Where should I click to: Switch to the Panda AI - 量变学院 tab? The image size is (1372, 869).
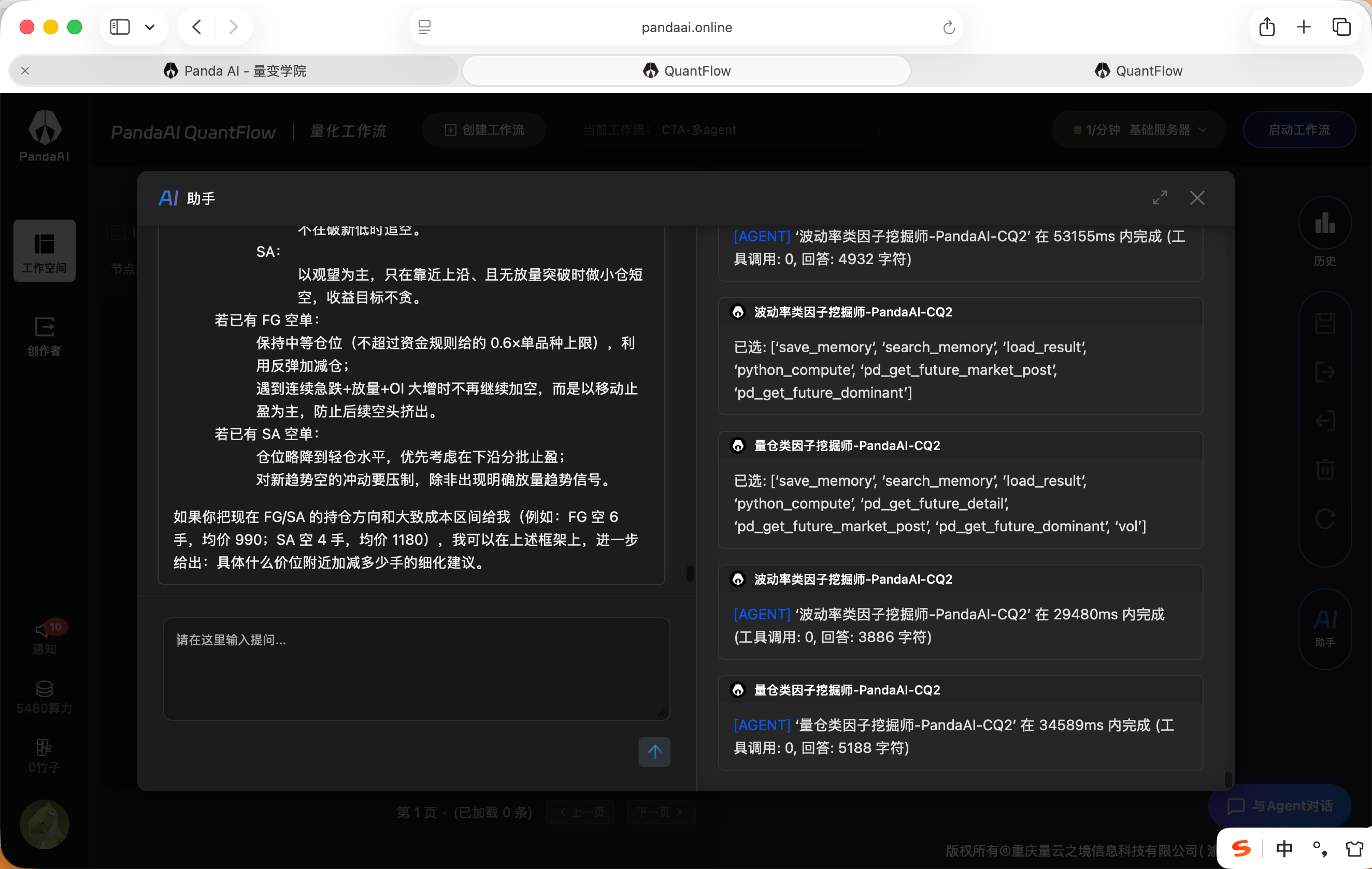(x=234, y=70)
